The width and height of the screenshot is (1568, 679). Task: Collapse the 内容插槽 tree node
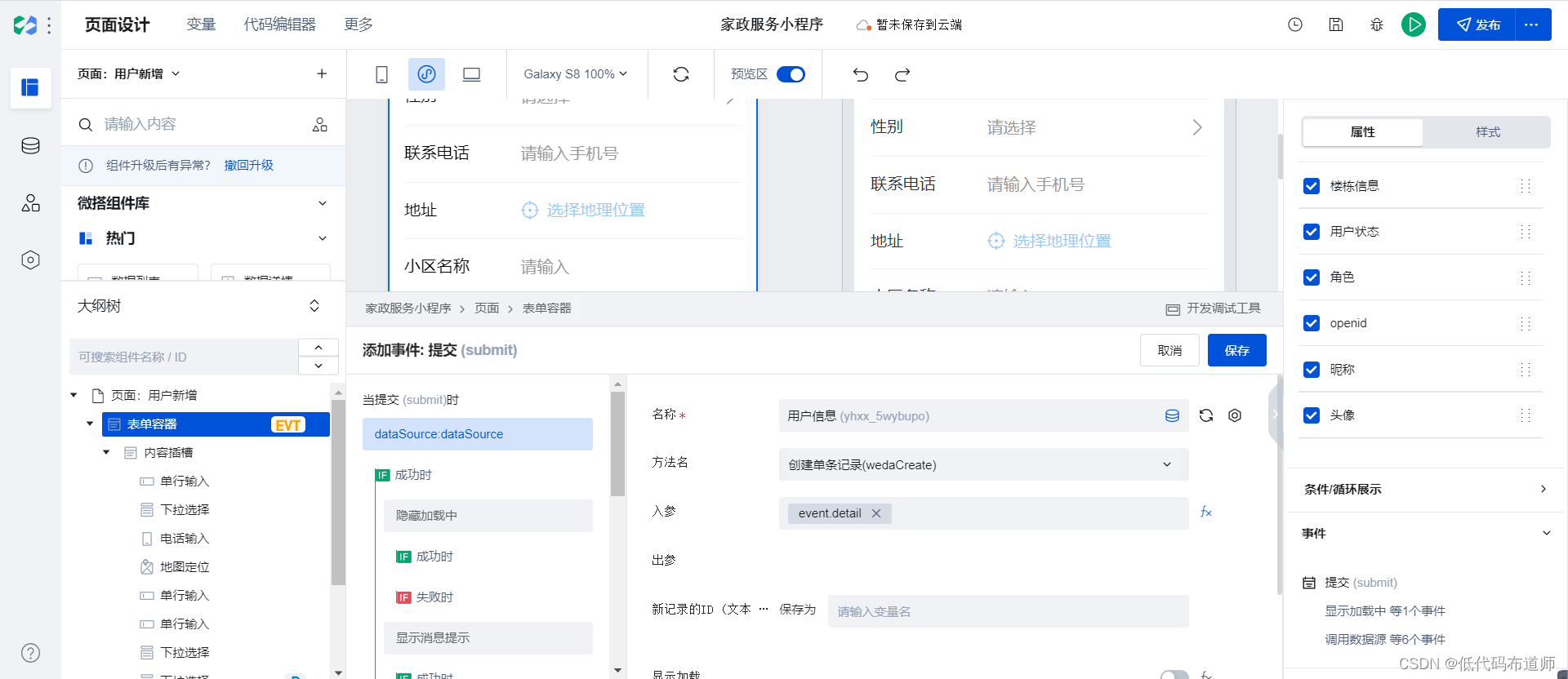pyautogui.click(x=106, y=452)
